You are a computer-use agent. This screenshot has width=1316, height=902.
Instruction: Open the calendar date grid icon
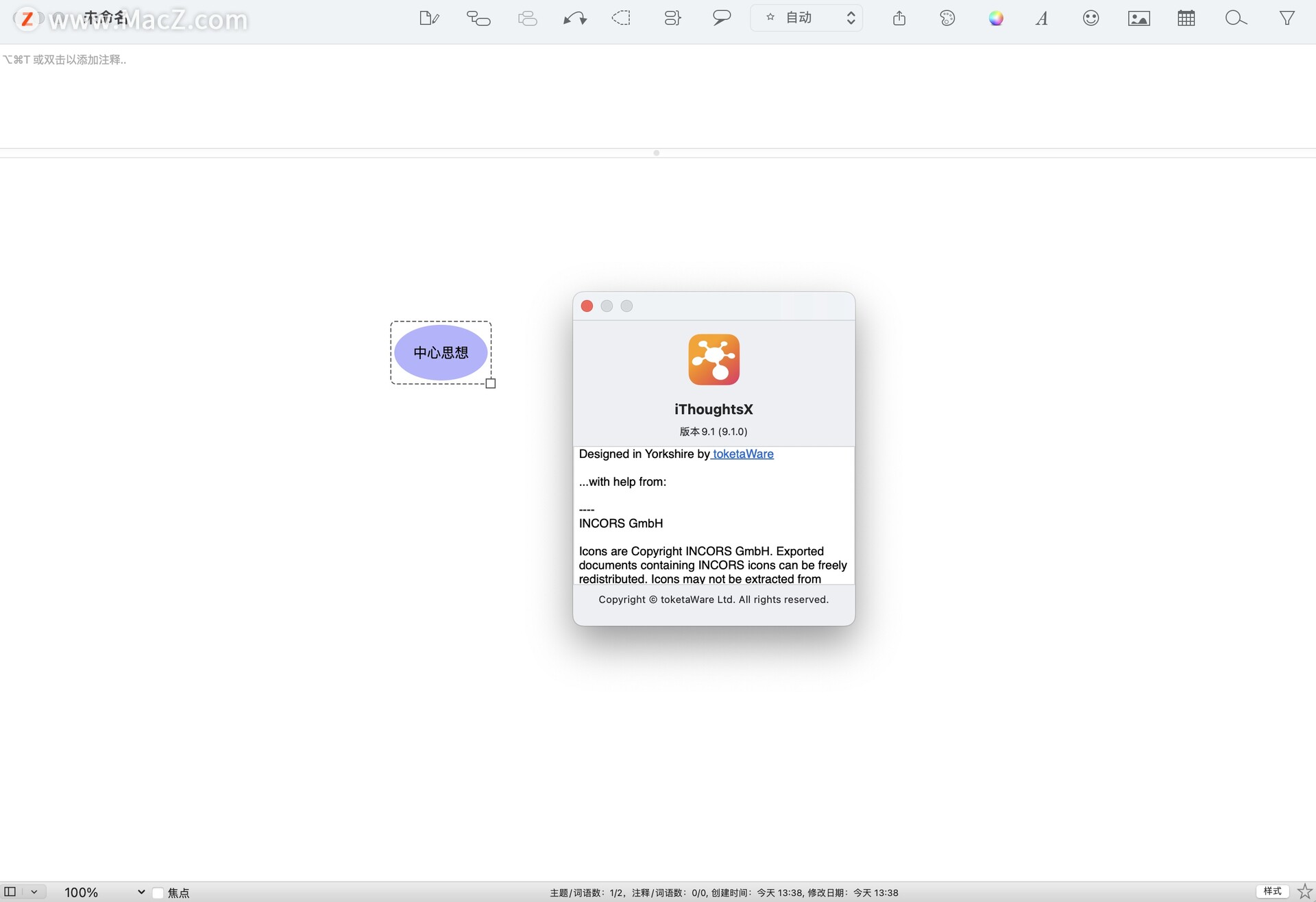pyautogui.click(x=1186, y=19)
